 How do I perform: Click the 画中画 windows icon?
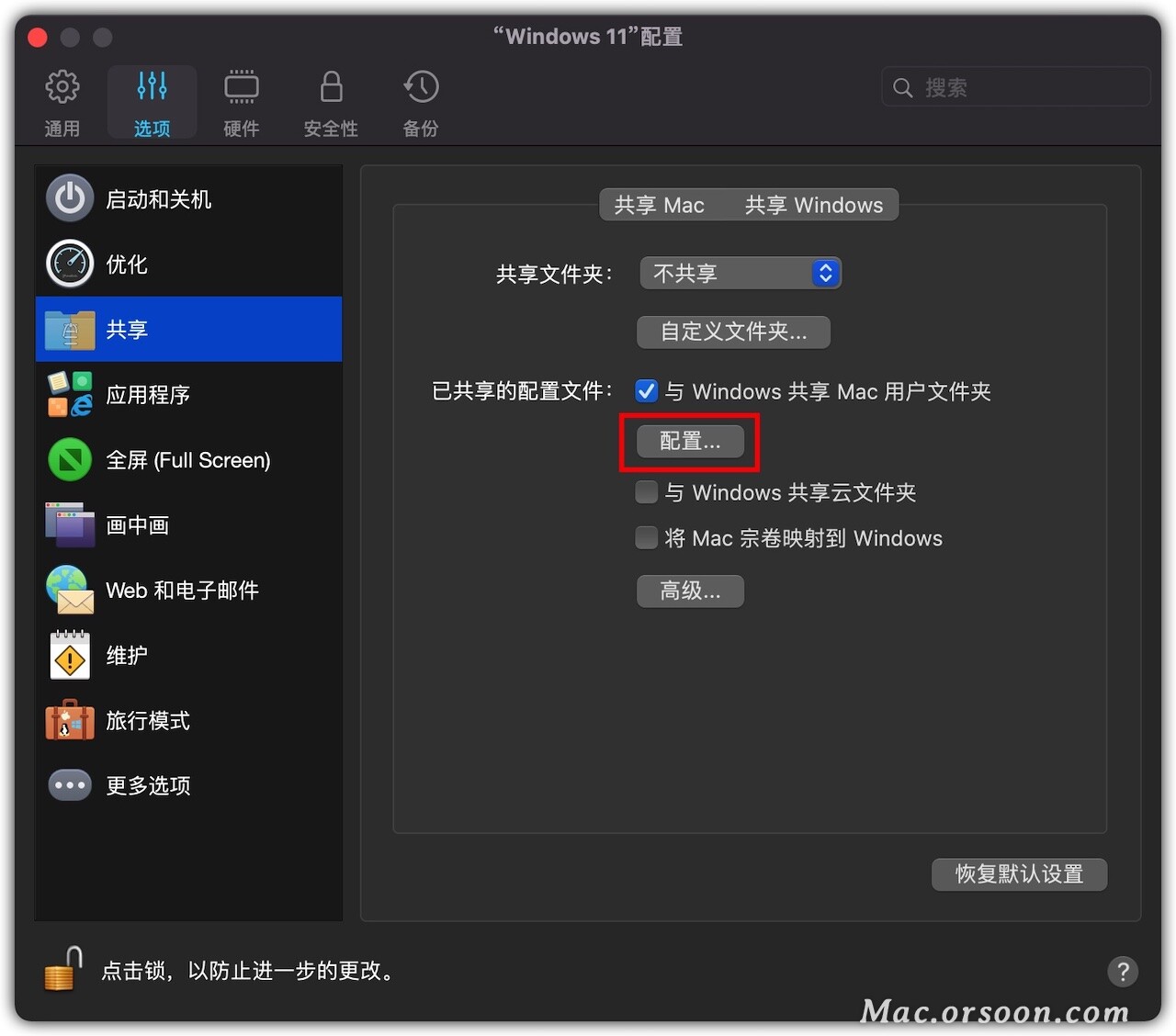point(70,524)
